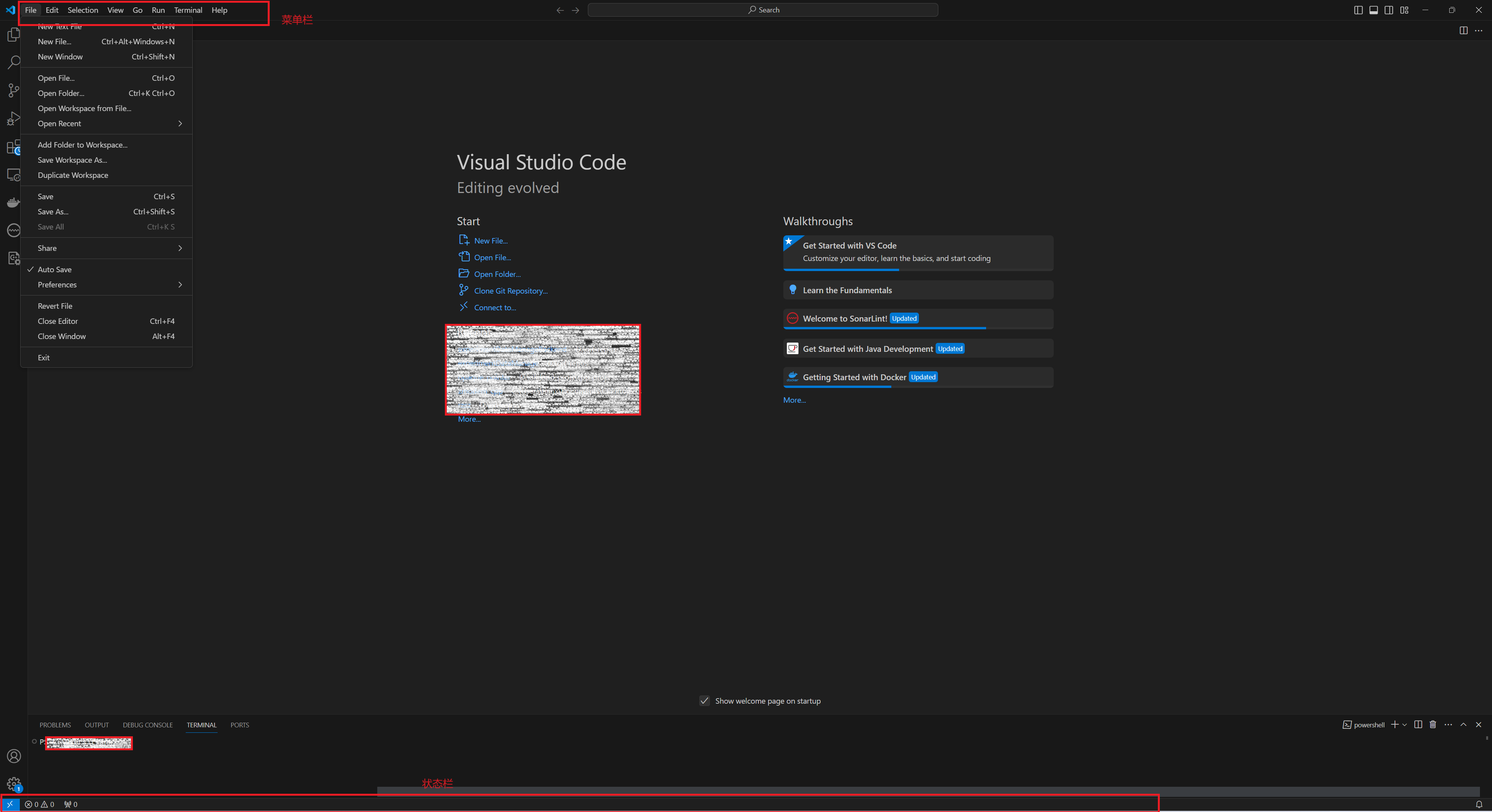
Task: Click the remote window status bar icon
Action: (x=10, y=805)
